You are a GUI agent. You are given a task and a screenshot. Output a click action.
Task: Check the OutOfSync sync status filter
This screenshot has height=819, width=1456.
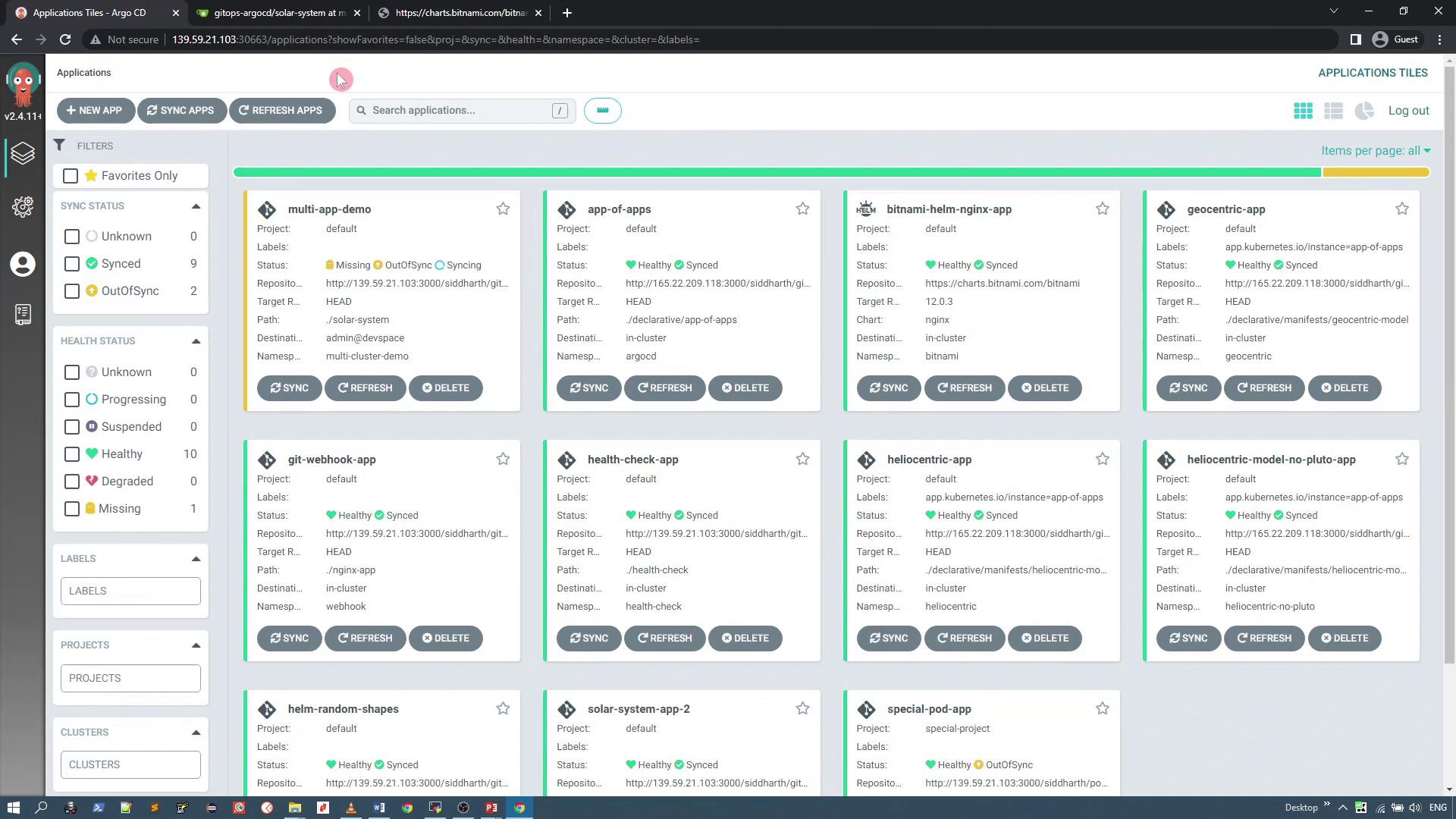pyautogui.click(x=72, y=291)
